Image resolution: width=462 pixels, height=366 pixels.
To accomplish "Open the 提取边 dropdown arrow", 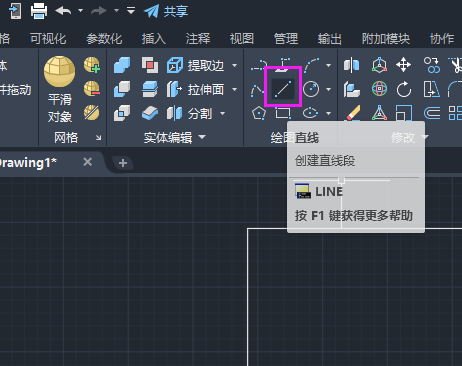I will tap(235, 65).
